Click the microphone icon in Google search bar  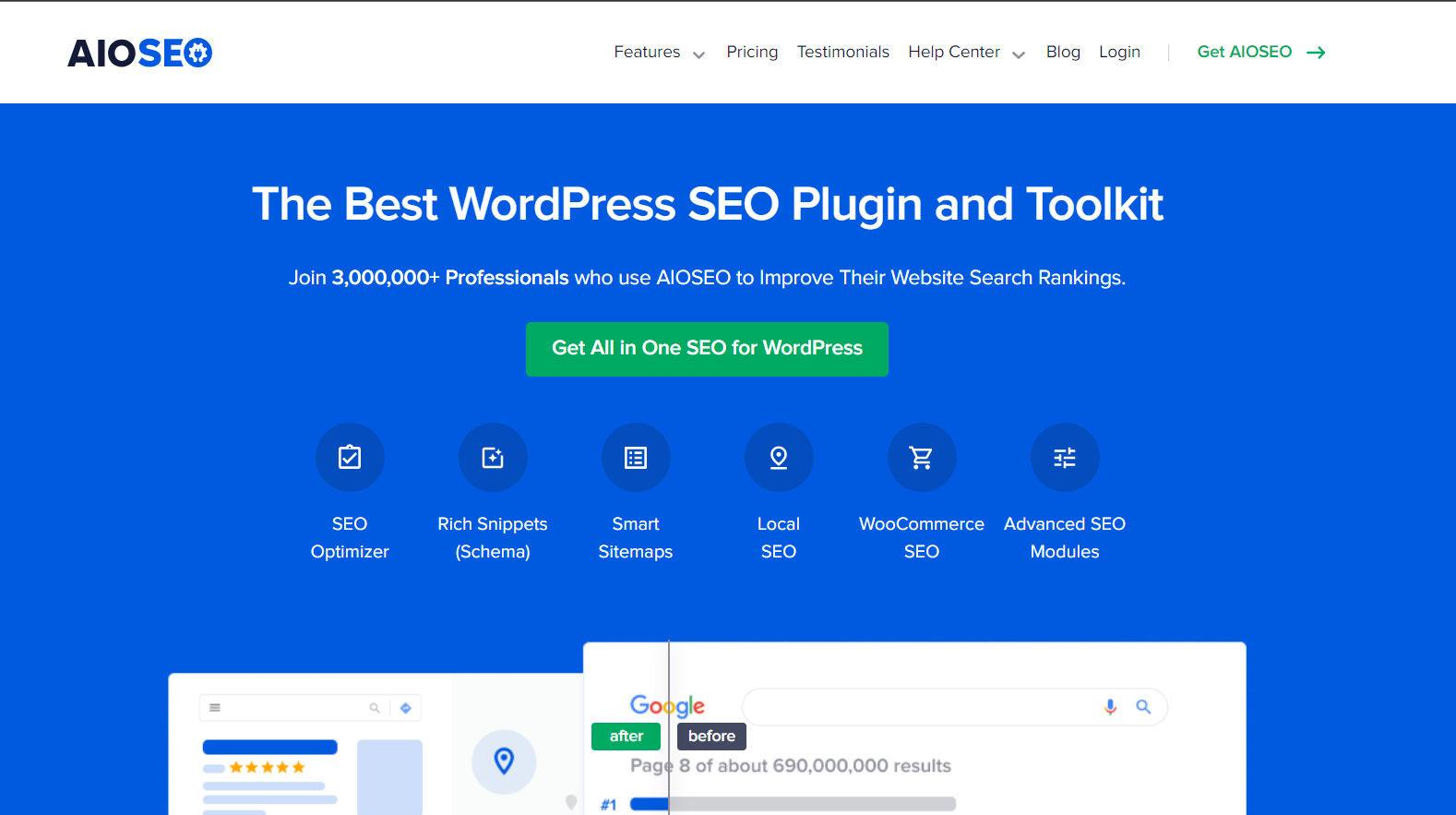tap(1110, 707)
